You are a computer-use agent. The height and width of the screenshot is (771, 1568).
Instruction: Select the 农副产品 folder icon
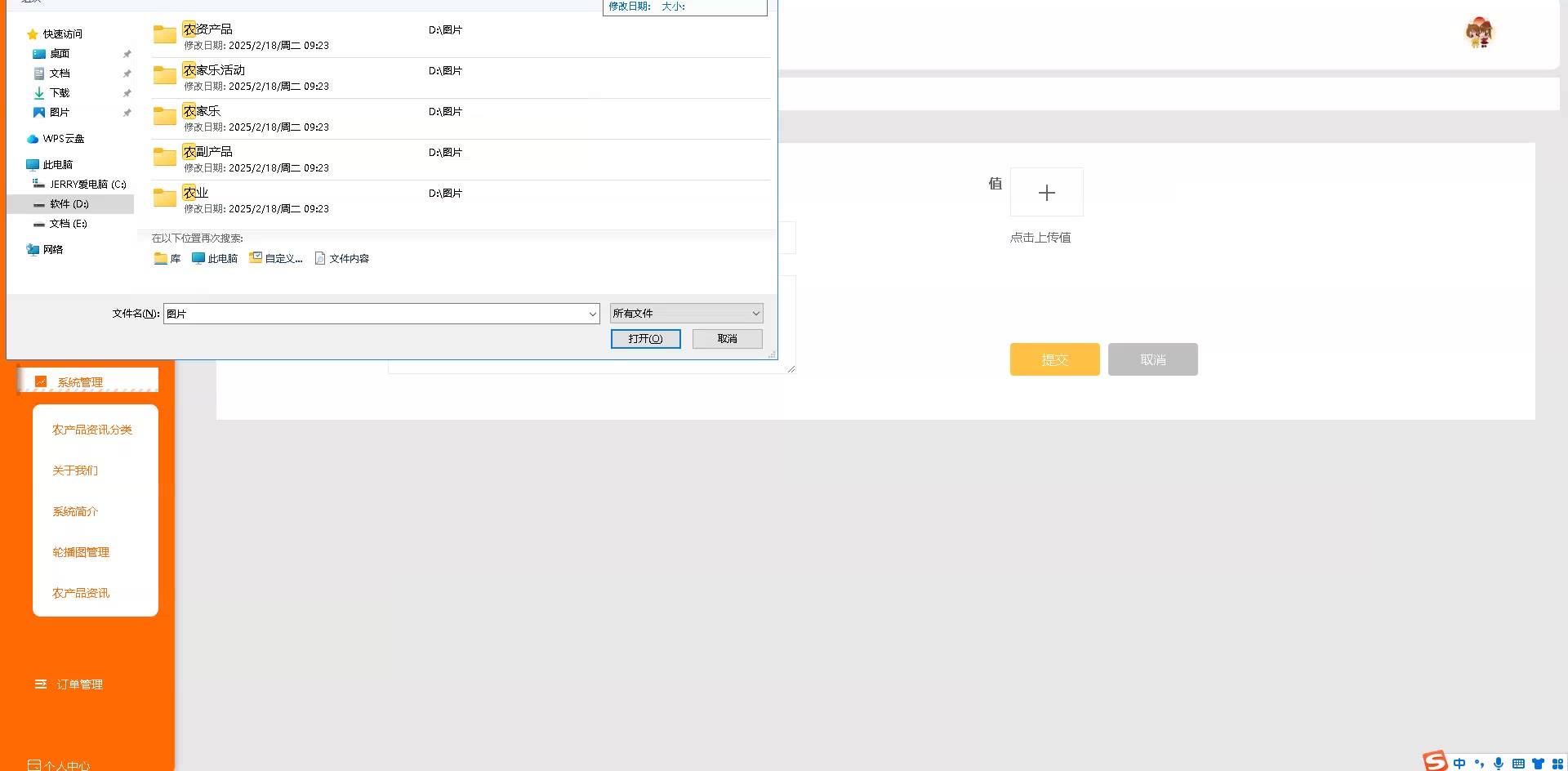coord(165,157)
